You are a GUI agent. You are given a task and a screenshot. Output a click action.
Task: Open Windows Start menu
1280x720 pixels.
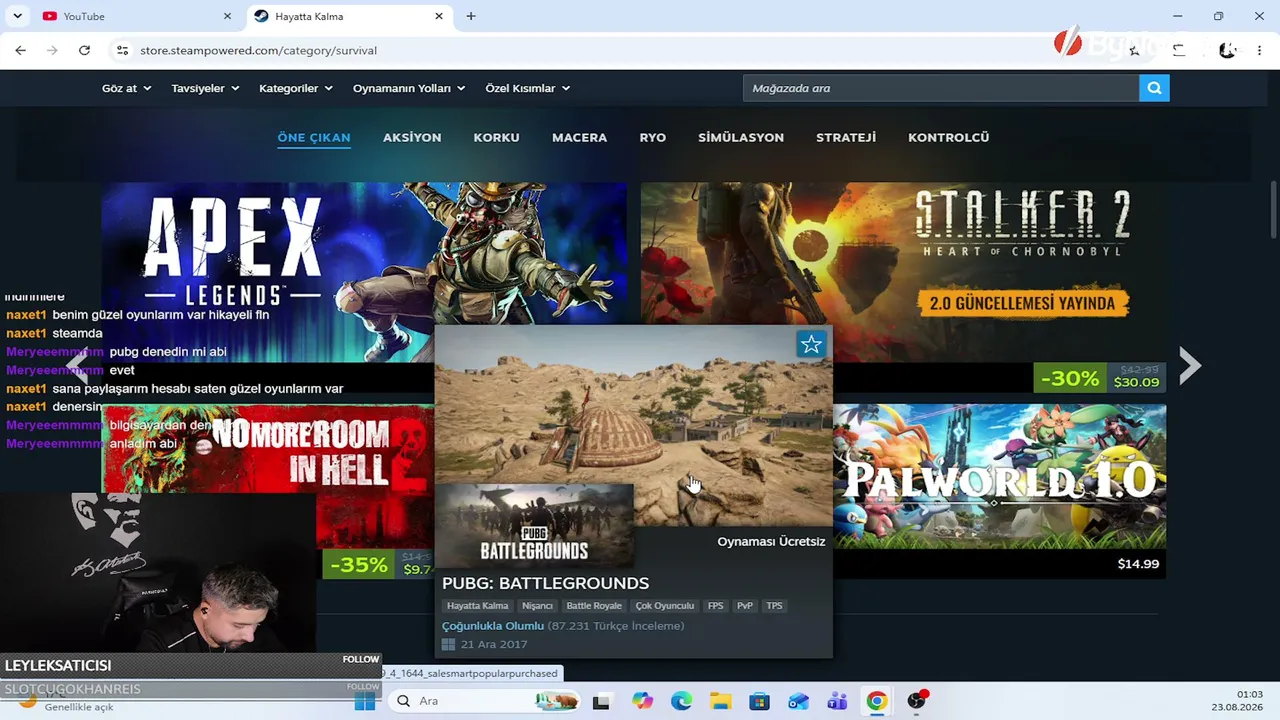click(x=365, y=701)
